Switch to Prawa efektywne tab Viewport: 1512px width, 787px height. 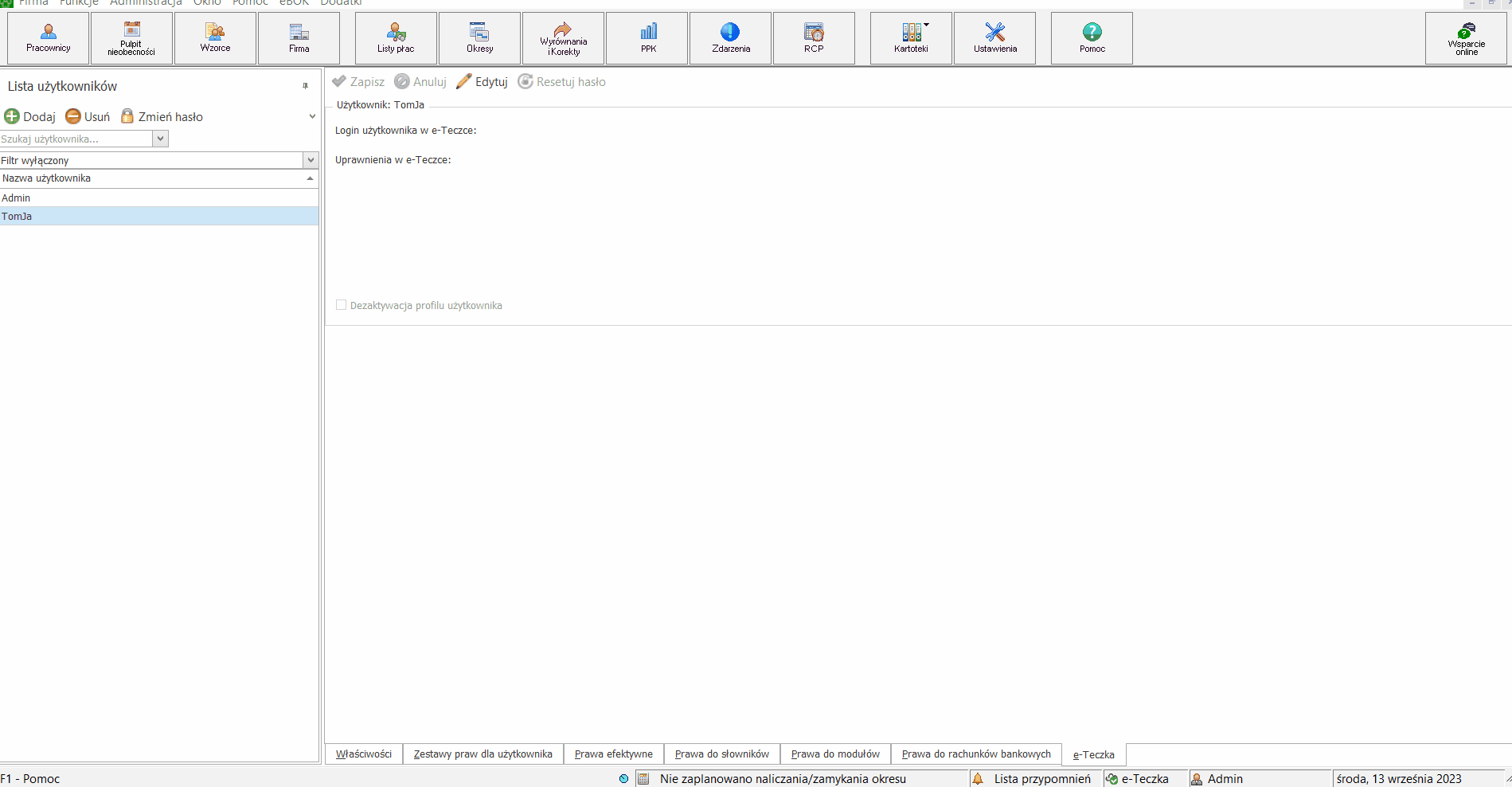click(613, 754)
